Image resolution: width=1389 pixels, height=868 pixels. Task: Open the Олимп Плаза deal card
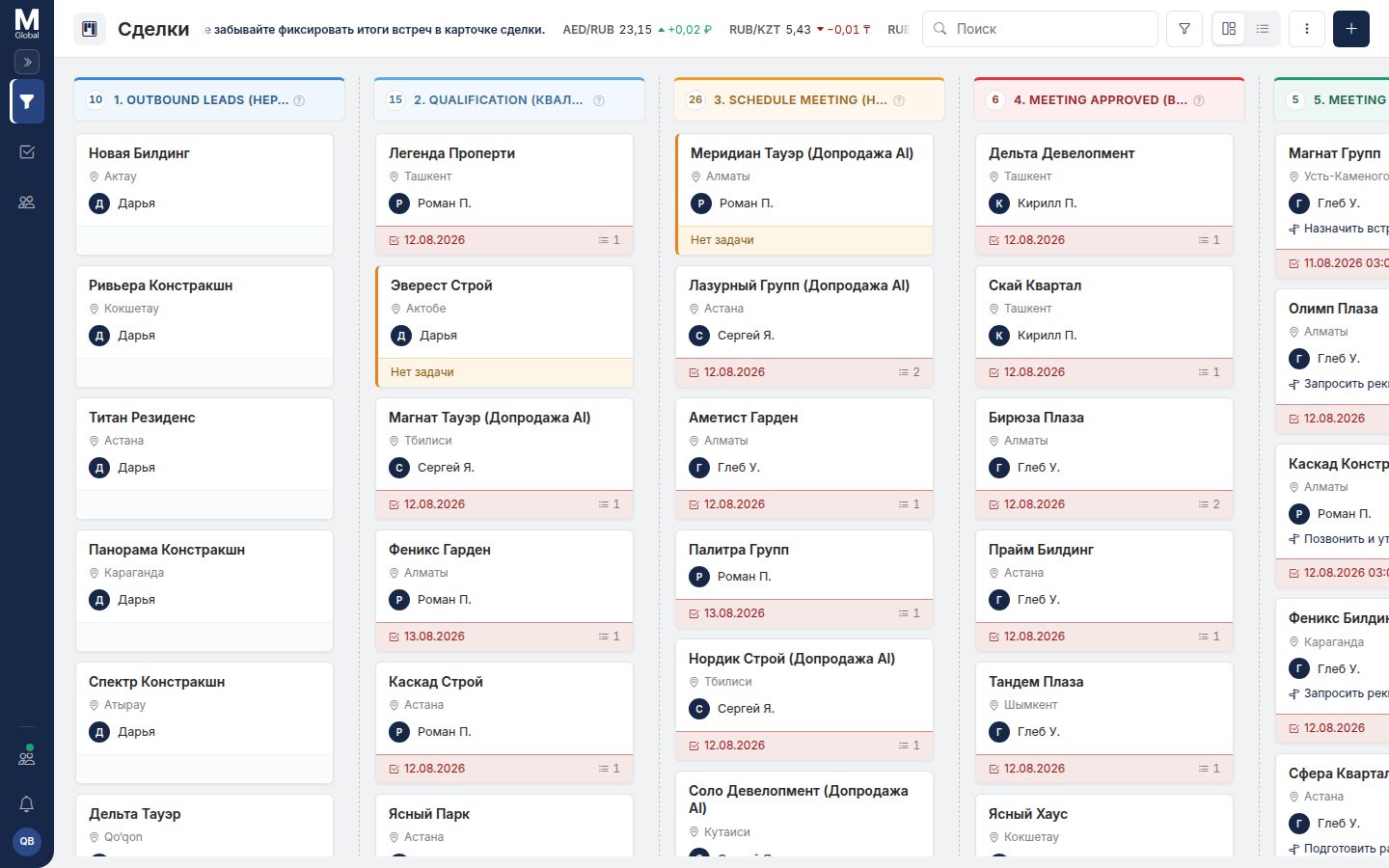(x=1332, y=360)
